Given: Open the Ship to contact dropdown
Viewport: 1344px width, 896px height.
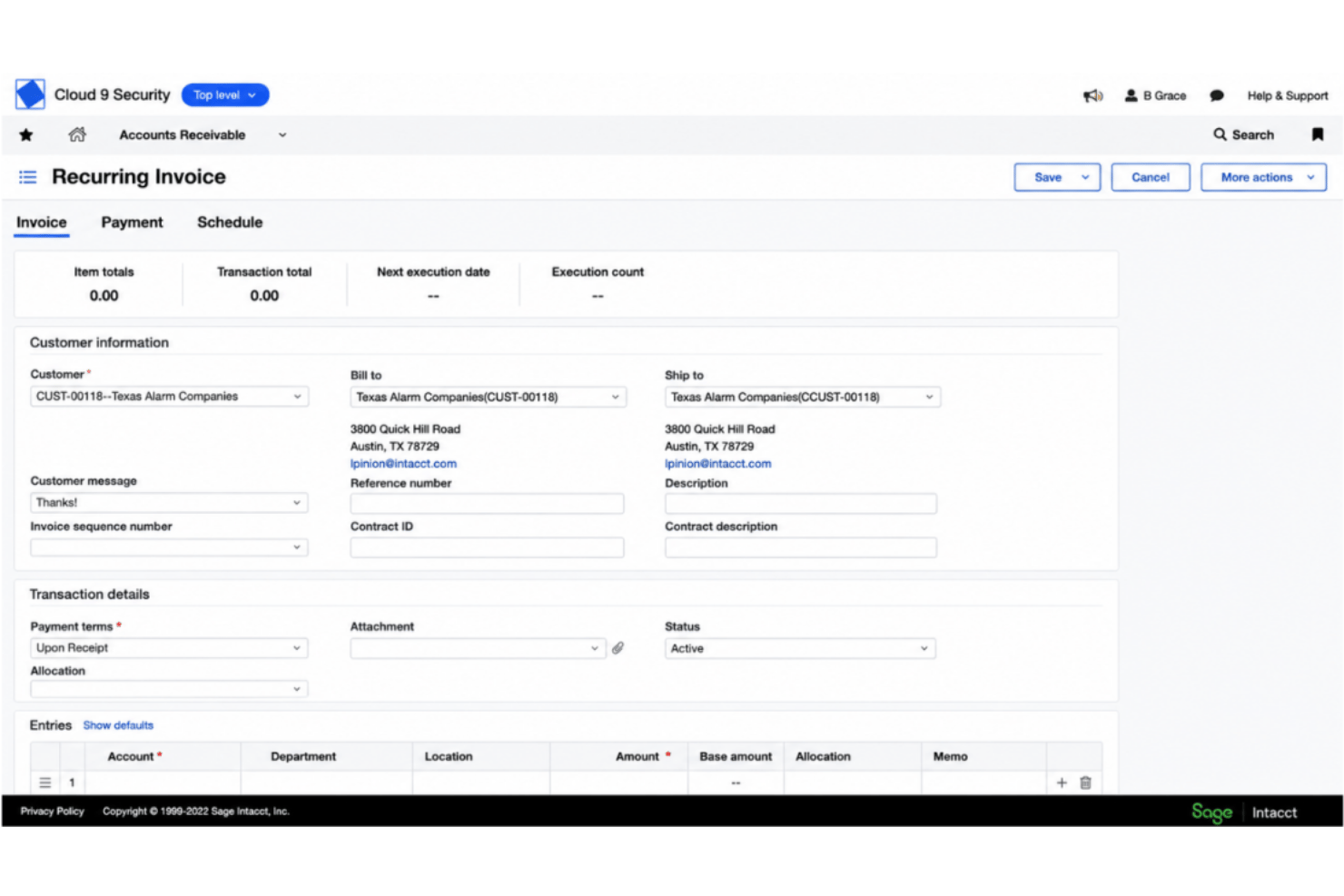Looking at the screenshot, I should pos(802,397).
